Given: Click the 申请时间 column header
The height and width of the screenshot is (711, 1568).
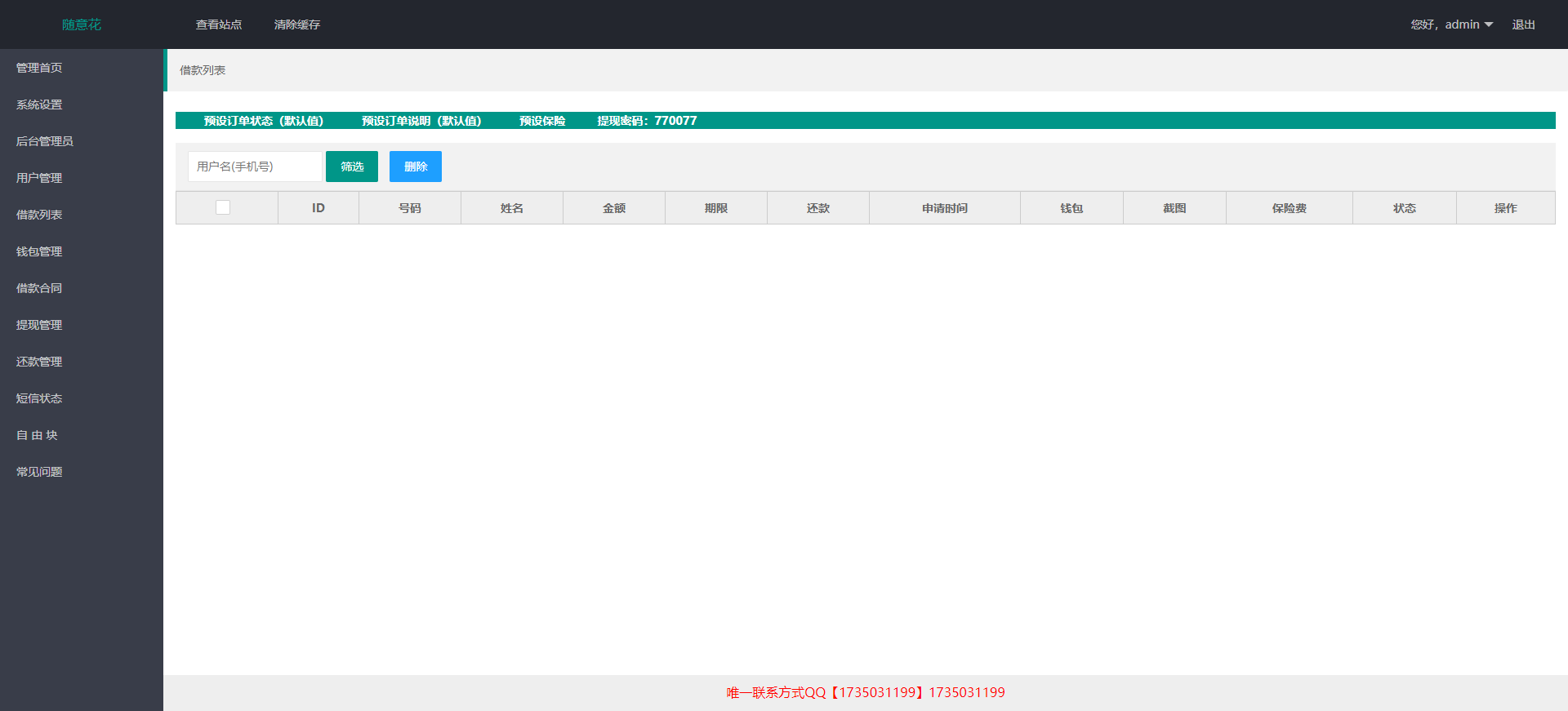Looking at the screenshot, I should (945, 208).
